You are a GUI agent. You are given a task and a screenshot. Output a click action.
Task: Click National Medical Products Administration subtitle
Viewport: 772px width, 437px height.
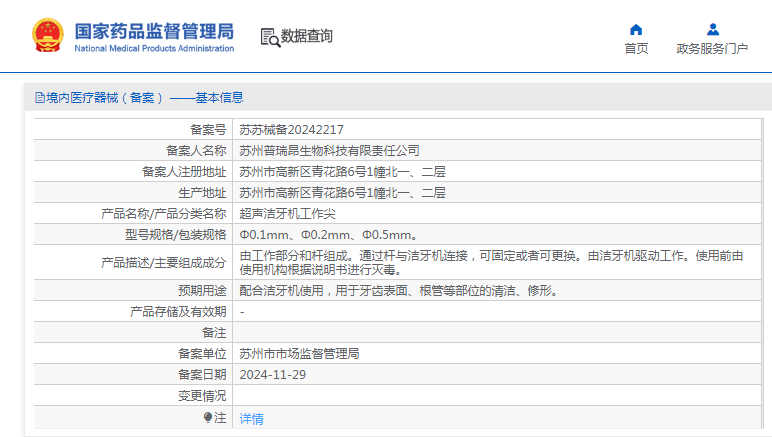[154, 48]
